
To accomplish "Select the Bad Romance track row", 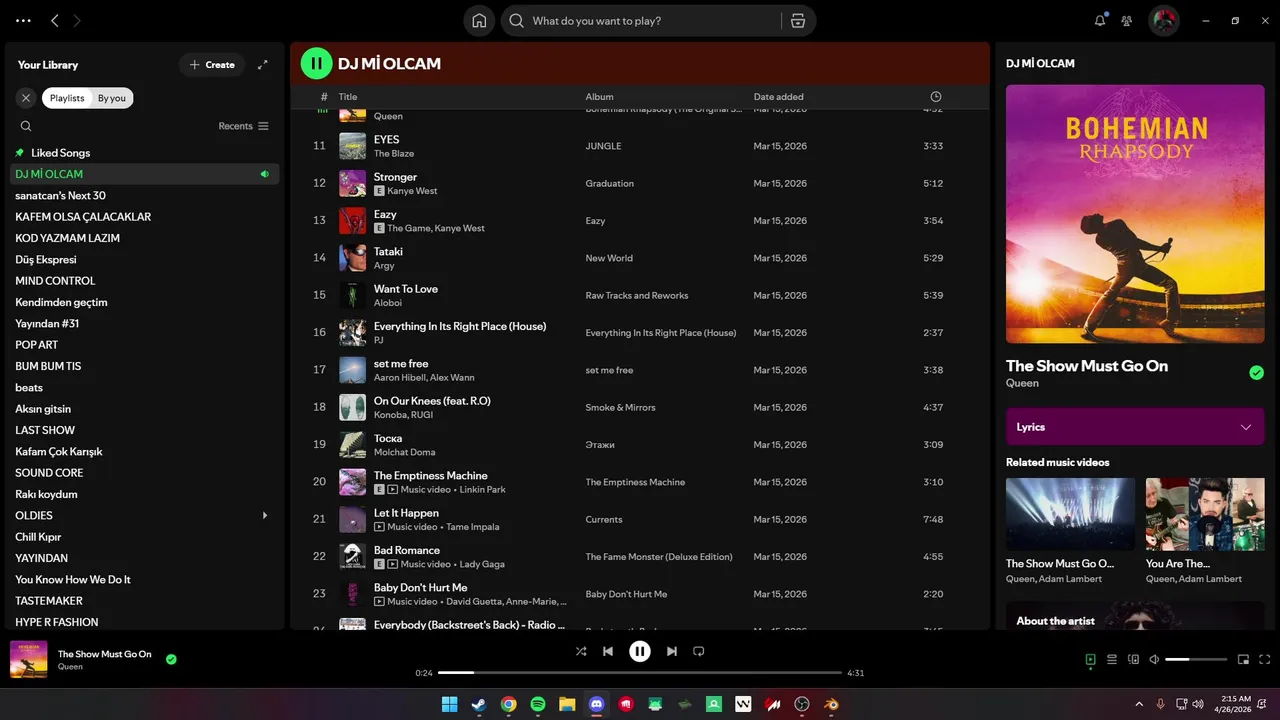I will click(640, 557).
